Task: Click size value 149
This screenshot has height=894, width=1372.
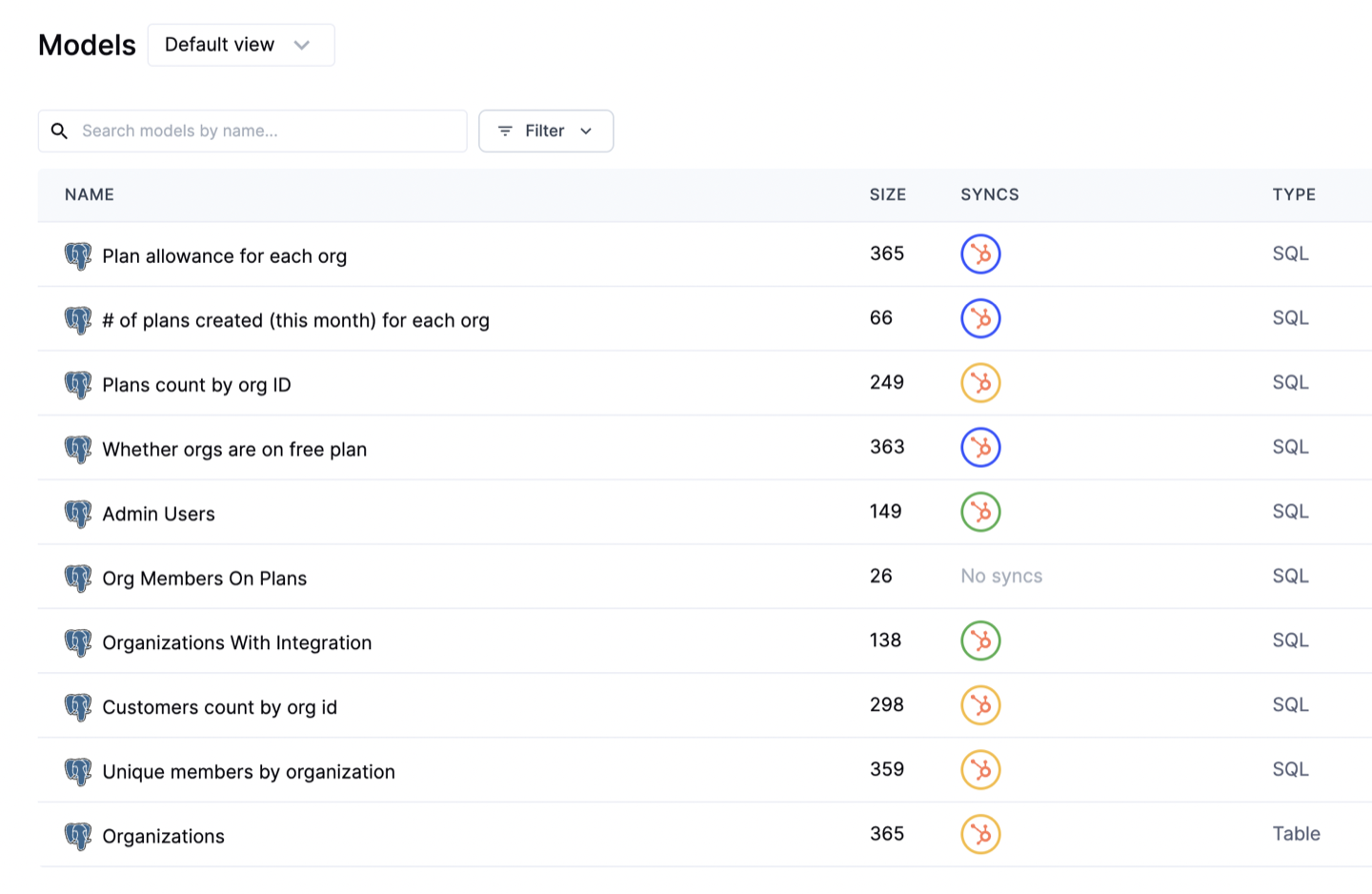Action: [x=886, y=511]
